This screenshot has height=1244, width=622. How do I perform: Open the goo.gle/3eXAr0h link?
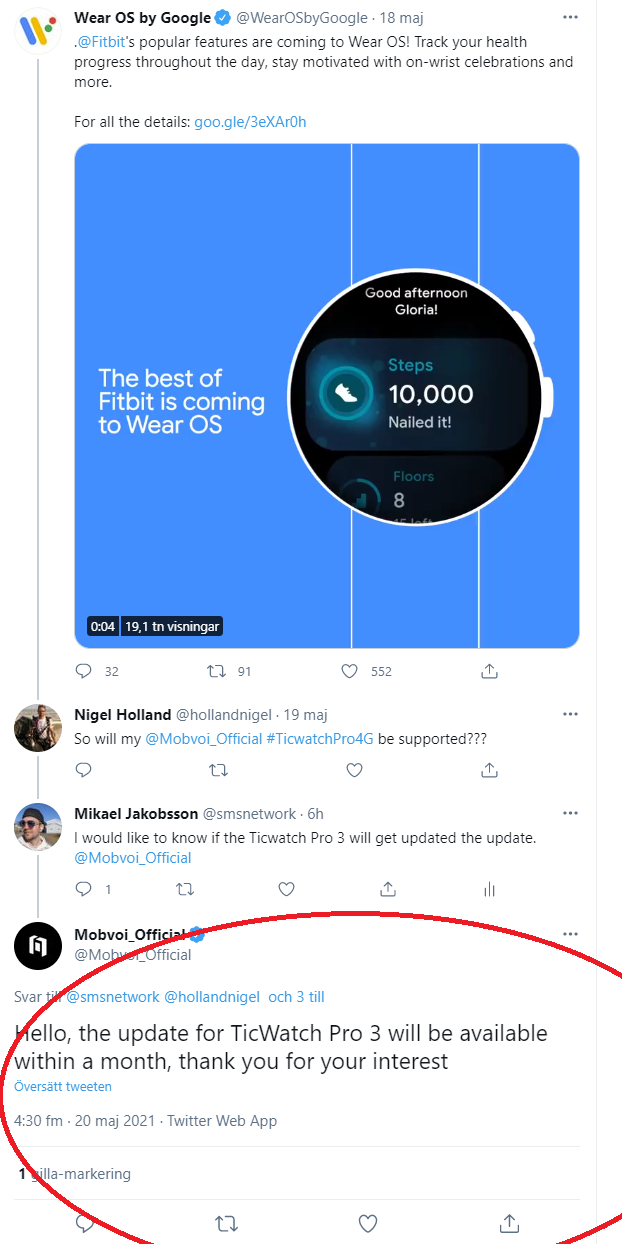click(x=250, y=122)
